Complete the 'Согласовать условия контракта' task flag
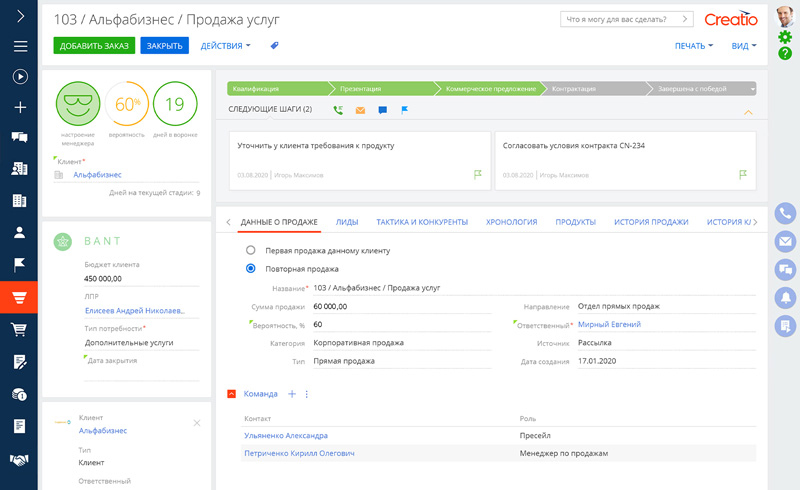The image size is (800, 490). tap(743, 175)
